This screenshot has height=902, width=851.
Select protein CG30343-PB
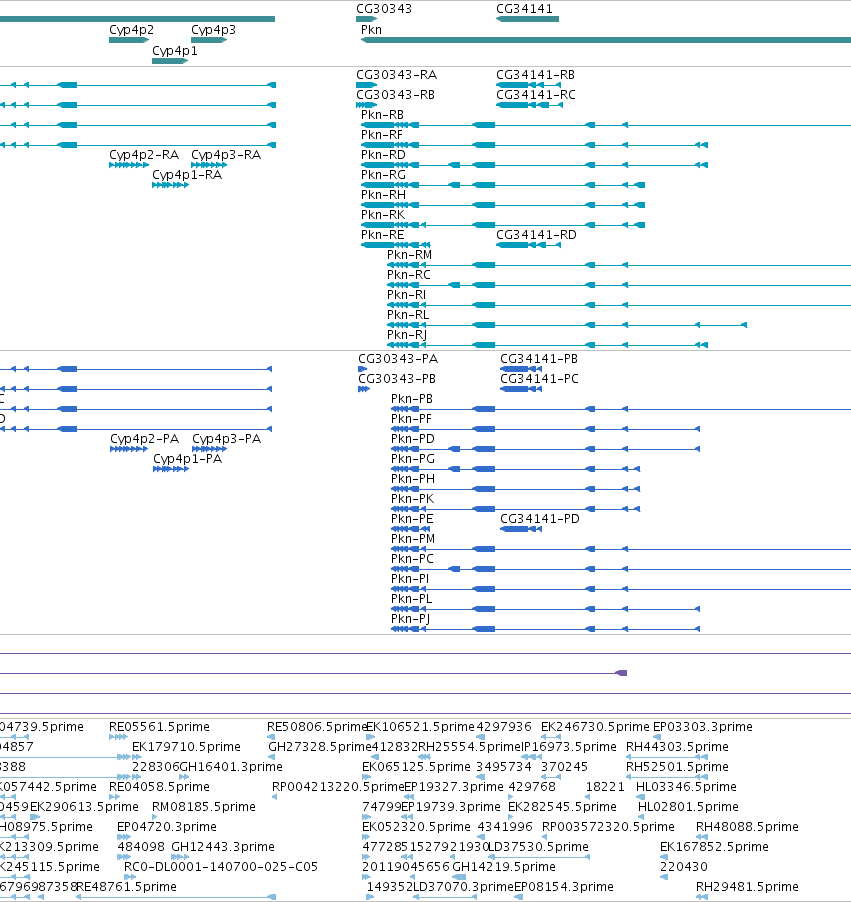pyautogui.click(x=396, y=379)
